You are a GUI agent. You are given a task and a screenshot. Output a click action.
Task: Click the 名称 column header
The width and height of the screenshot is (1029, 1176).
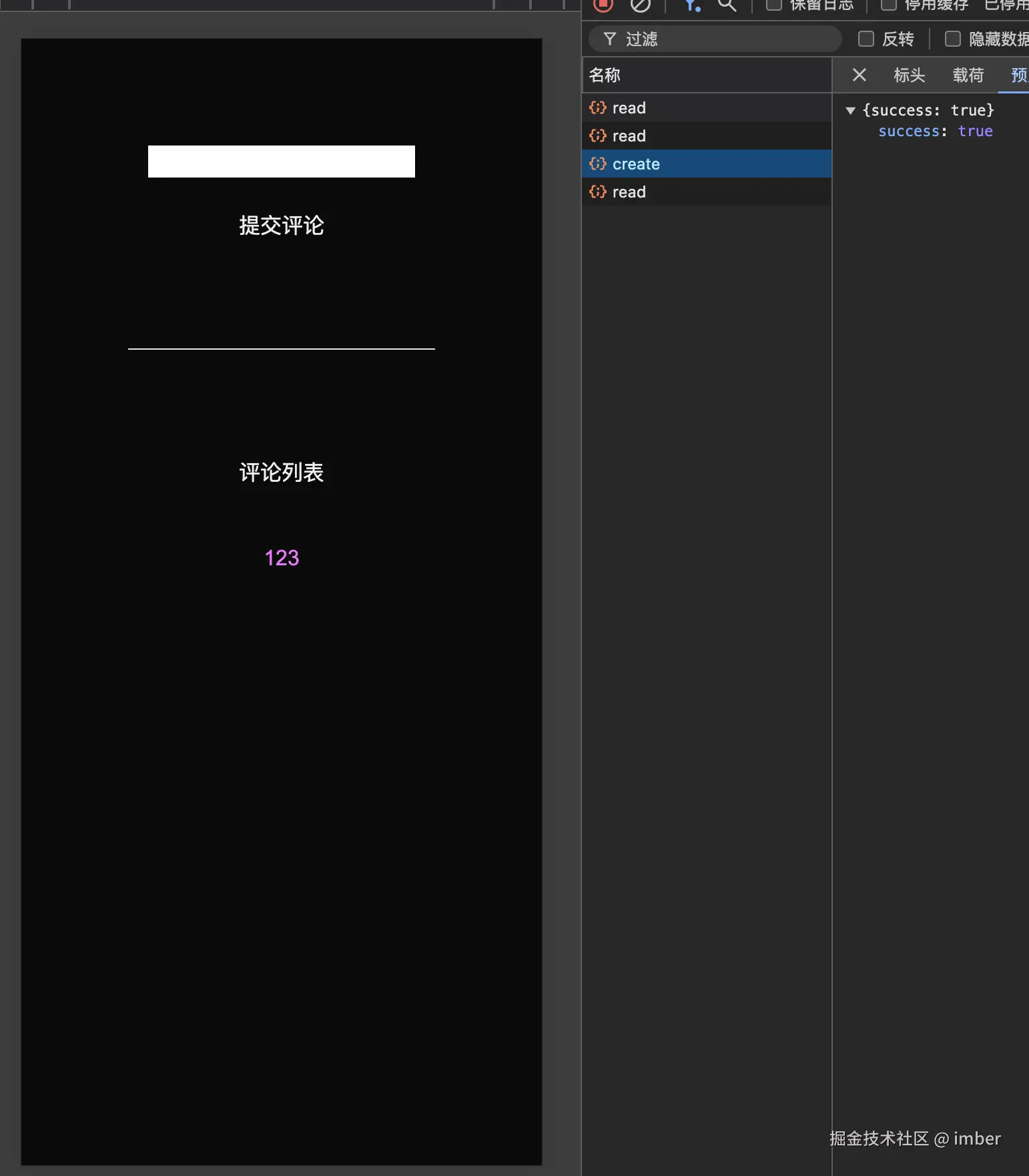coord(707,75)
